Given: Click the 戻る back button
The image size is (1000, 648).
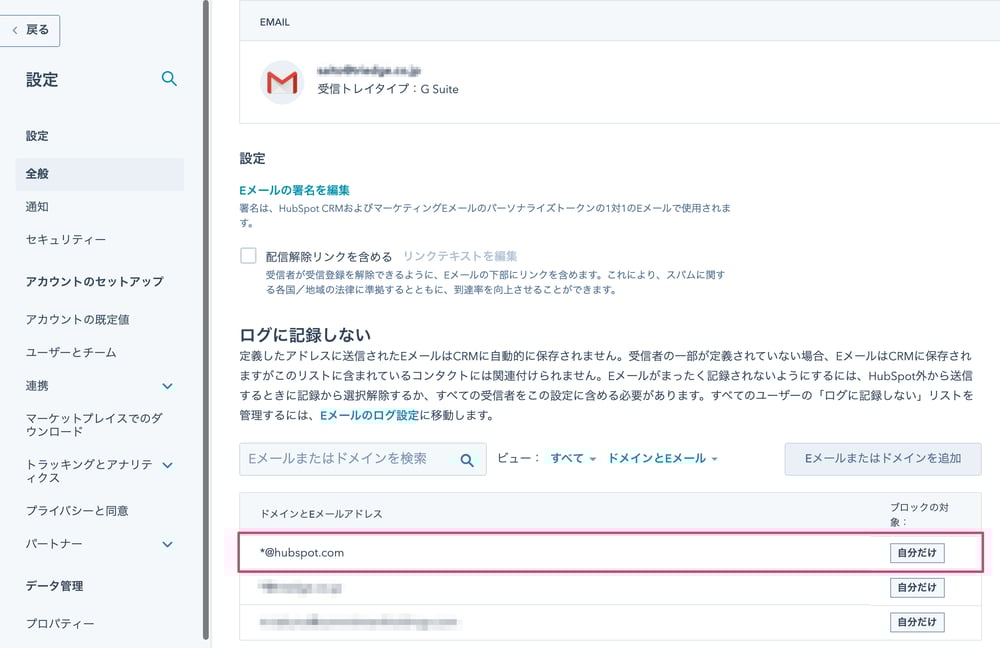Looking at the screenshot, I should [x=30, y=30].
